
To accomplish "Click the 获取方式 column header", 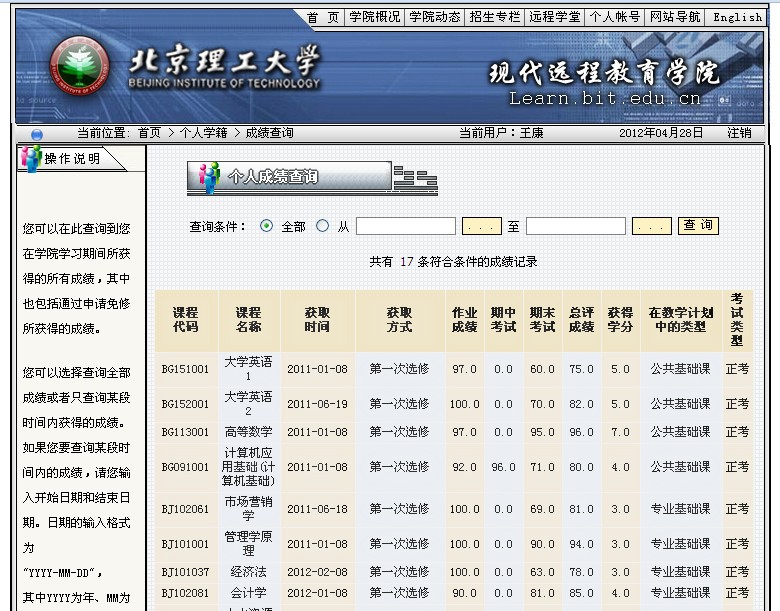I will [x=399, y=320].
